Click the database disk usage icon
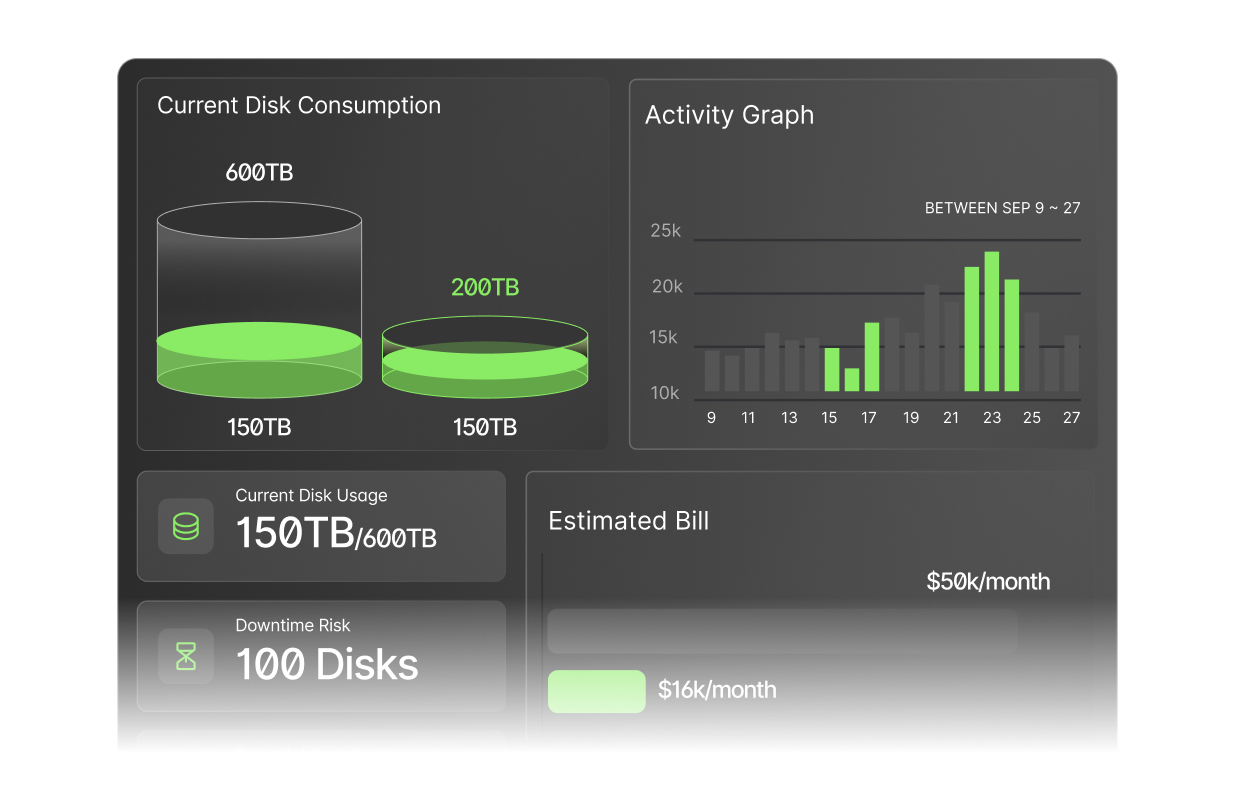This screenshot has width=1236, height=796. pos(186,526)
